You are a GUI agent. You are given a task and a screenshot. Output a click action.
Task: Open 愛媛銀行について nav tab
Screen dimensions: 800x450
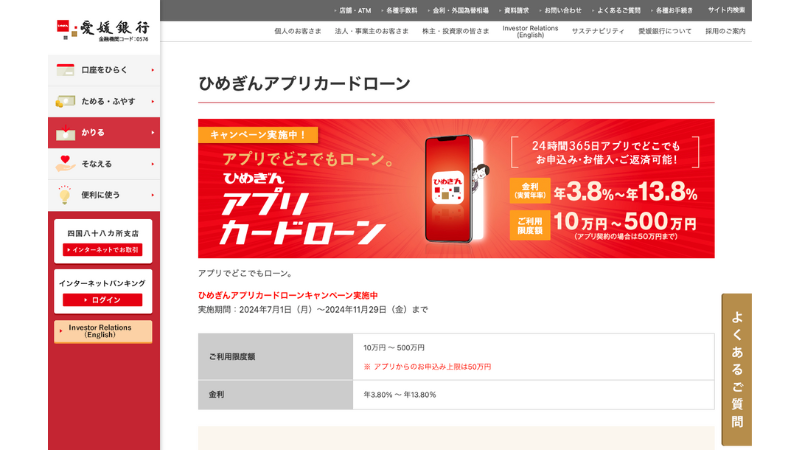[665, 31]
